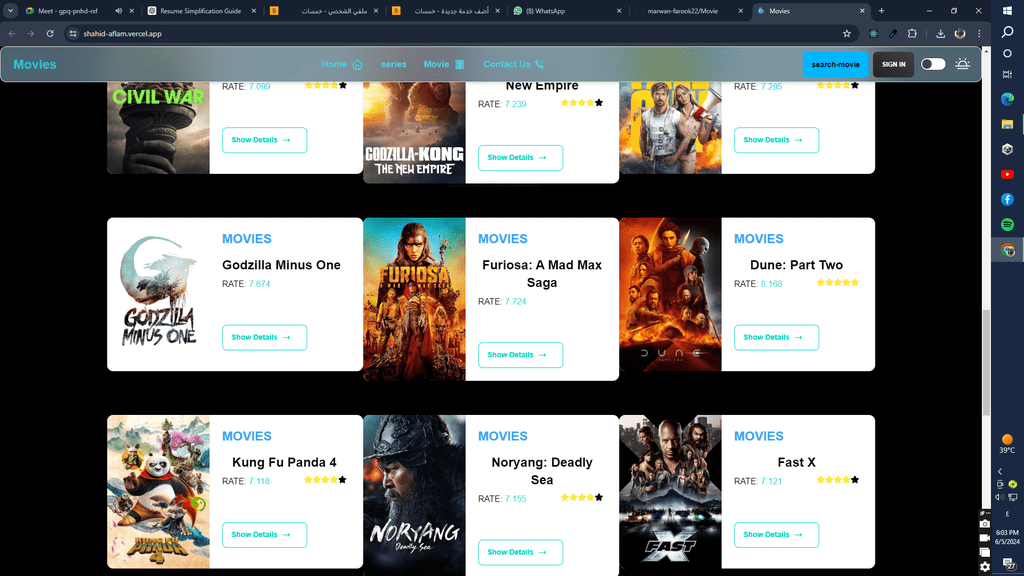The image size is (1024, 576).
Task: Switch to the Resume Simplification Guide tab
Action: tap(201, 11)
